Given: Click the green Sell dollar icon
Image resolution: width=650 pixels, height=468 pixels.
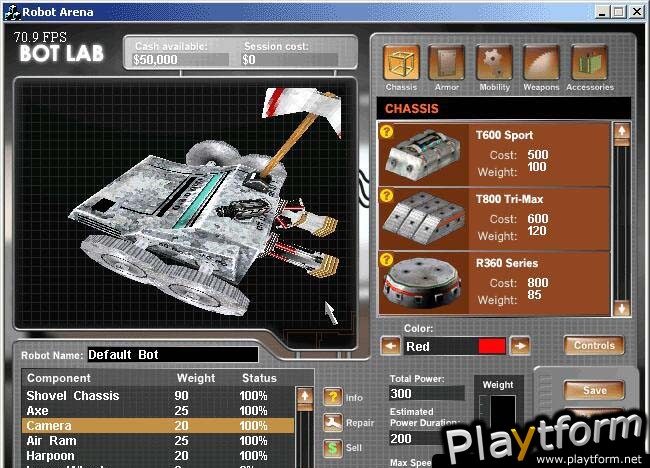Looking at the screenshot, I should coord(333,448).
